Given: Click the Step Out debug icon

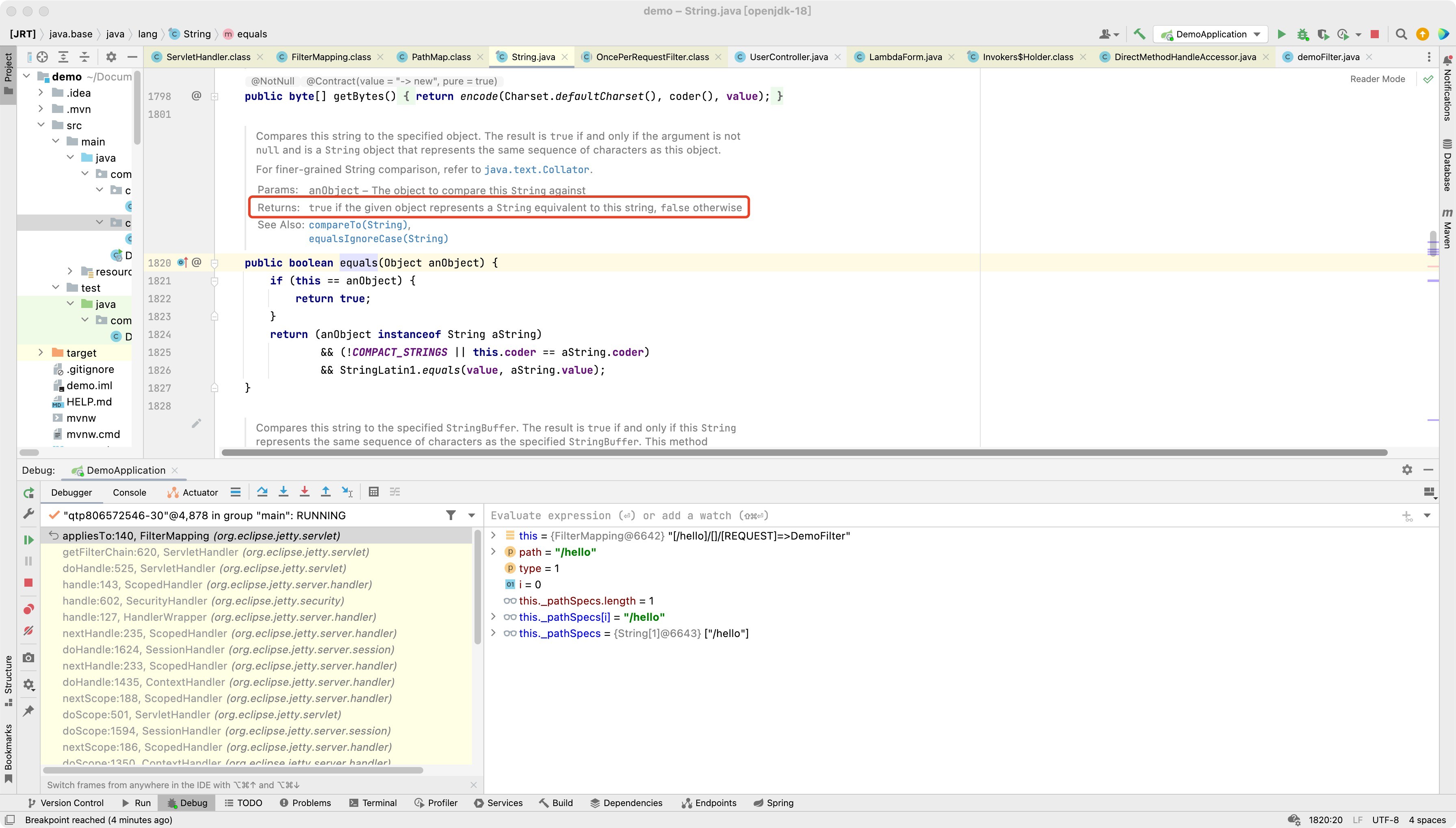Looking at the screenshot, I should 325,492.
